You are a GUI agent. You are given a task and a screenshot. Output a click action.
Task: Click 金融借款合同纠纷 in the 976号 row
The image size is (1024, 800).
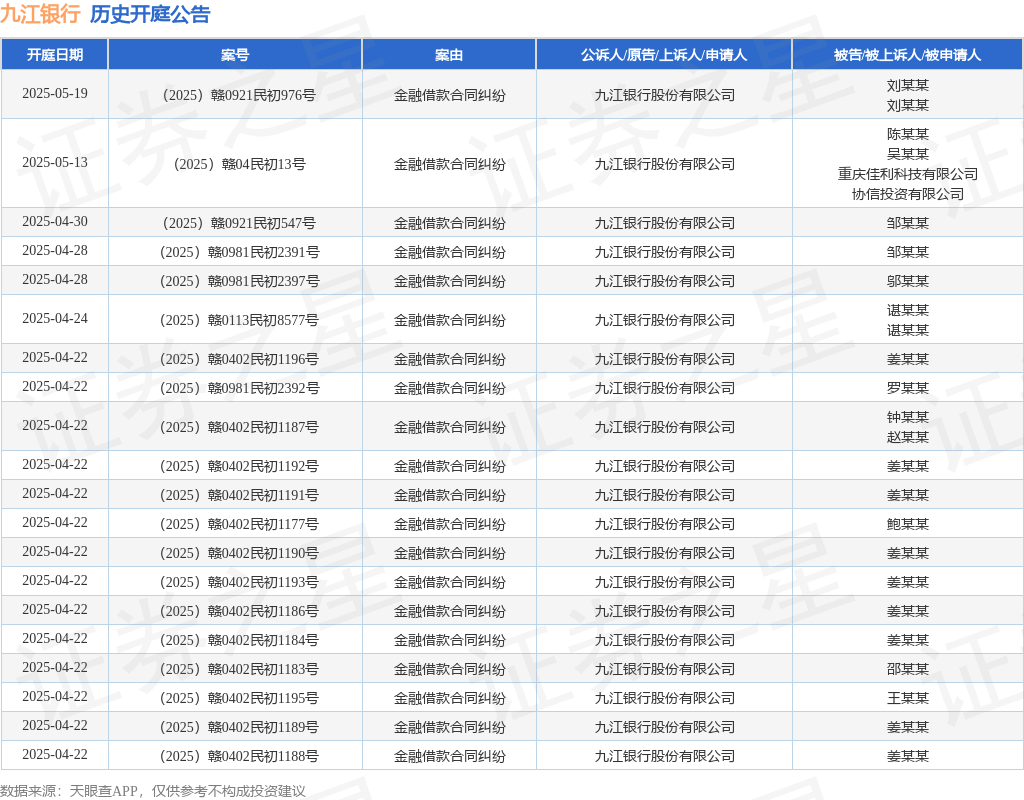pyautogui.click(x=449, y=95)
